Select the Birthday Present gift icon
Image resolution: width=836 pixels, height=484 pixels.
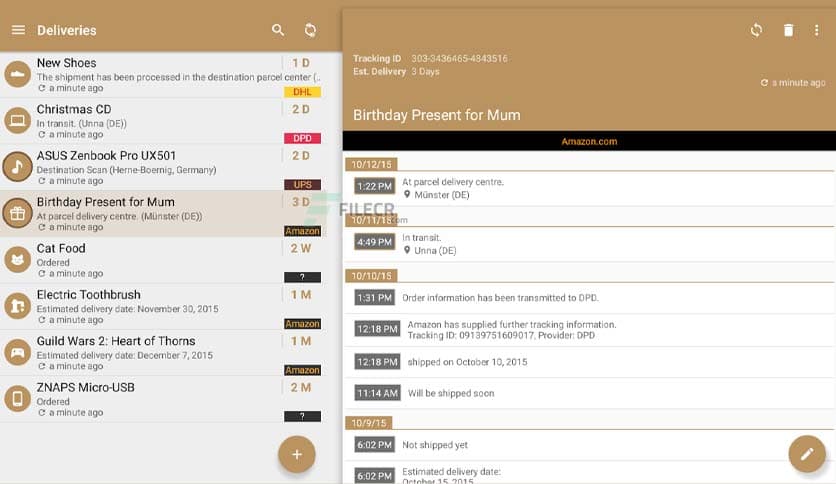18,213
